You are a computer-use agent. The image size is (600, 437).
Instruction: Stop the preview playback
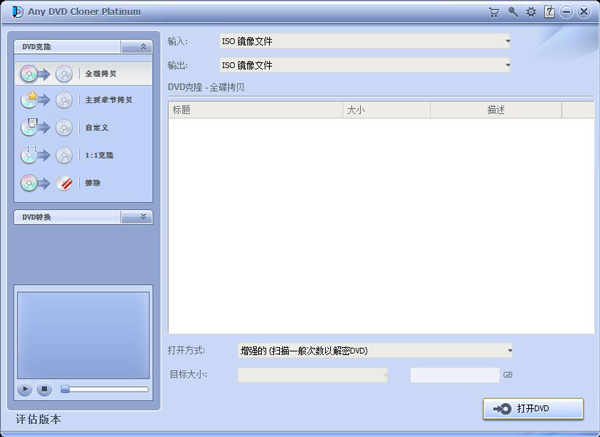coord(44,390)
